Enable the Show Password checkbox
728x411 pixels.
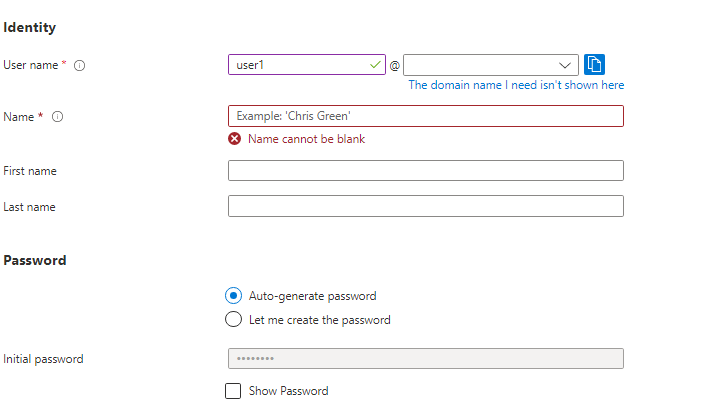(233, 391)
